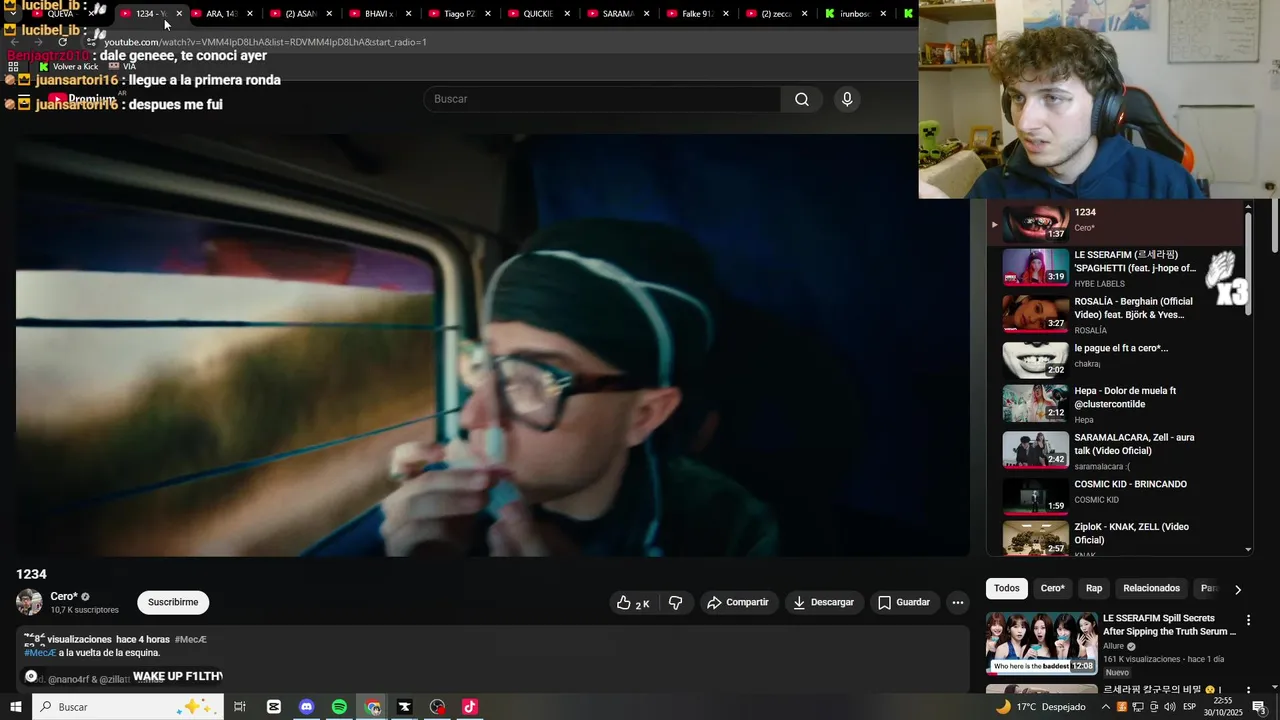Viewport: 1280px width, 720px height.
Task: Select the Cero* filter chip
Action: (1053, 588)
